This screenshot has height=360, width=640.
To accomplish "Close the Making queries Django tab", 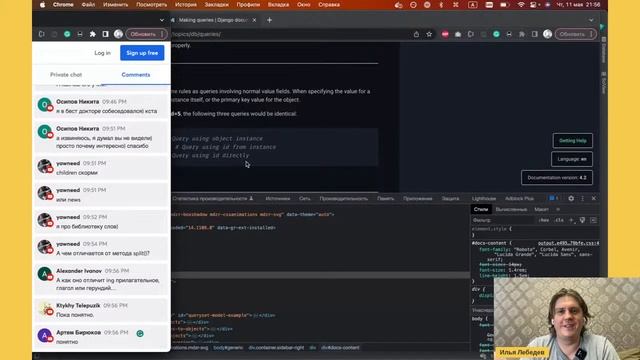I will [x=254, y=20].
